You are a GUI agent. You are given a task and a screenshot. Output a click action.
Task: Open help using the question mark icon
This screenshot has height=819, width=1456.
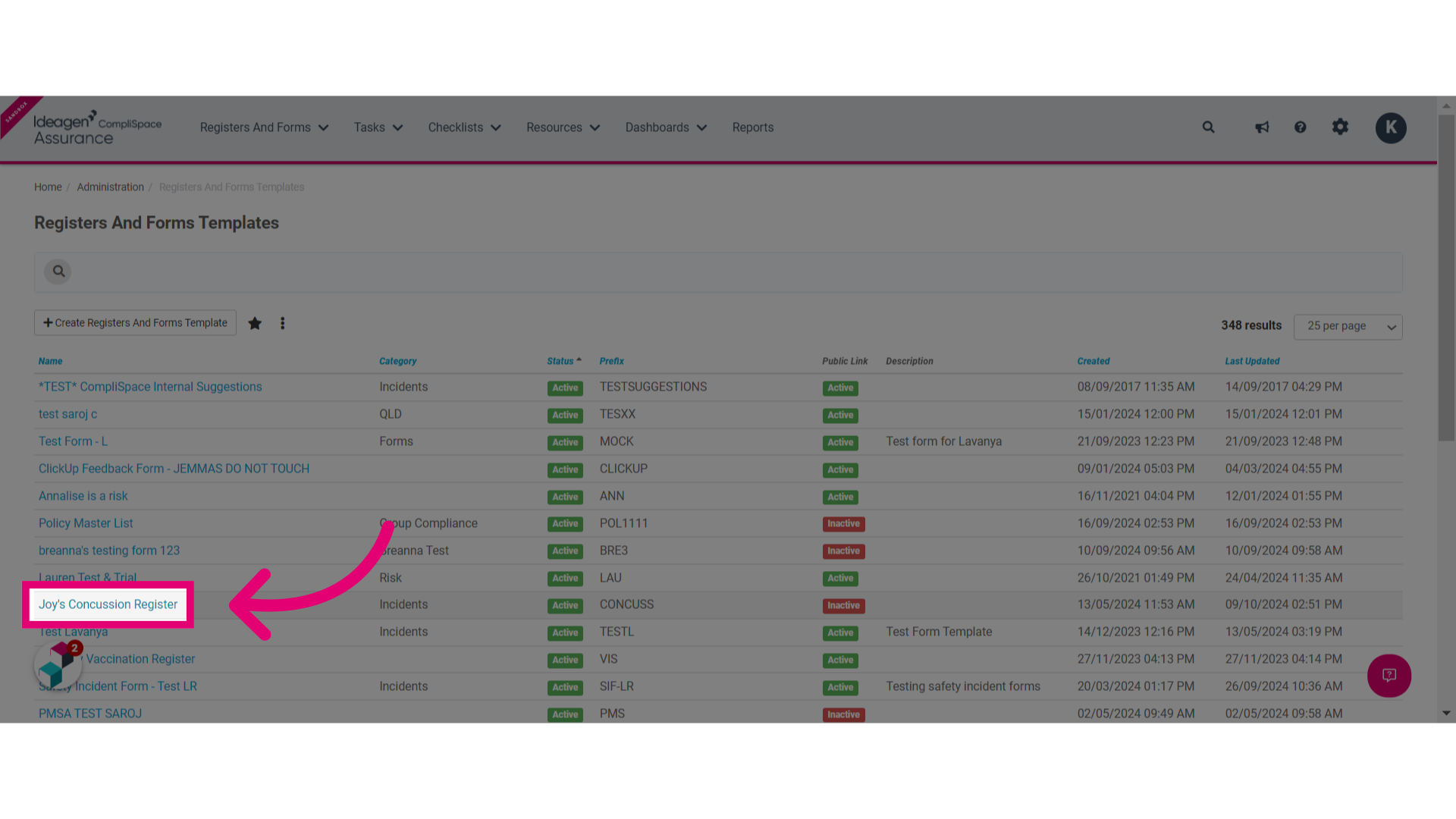[x=1301, y=127]
